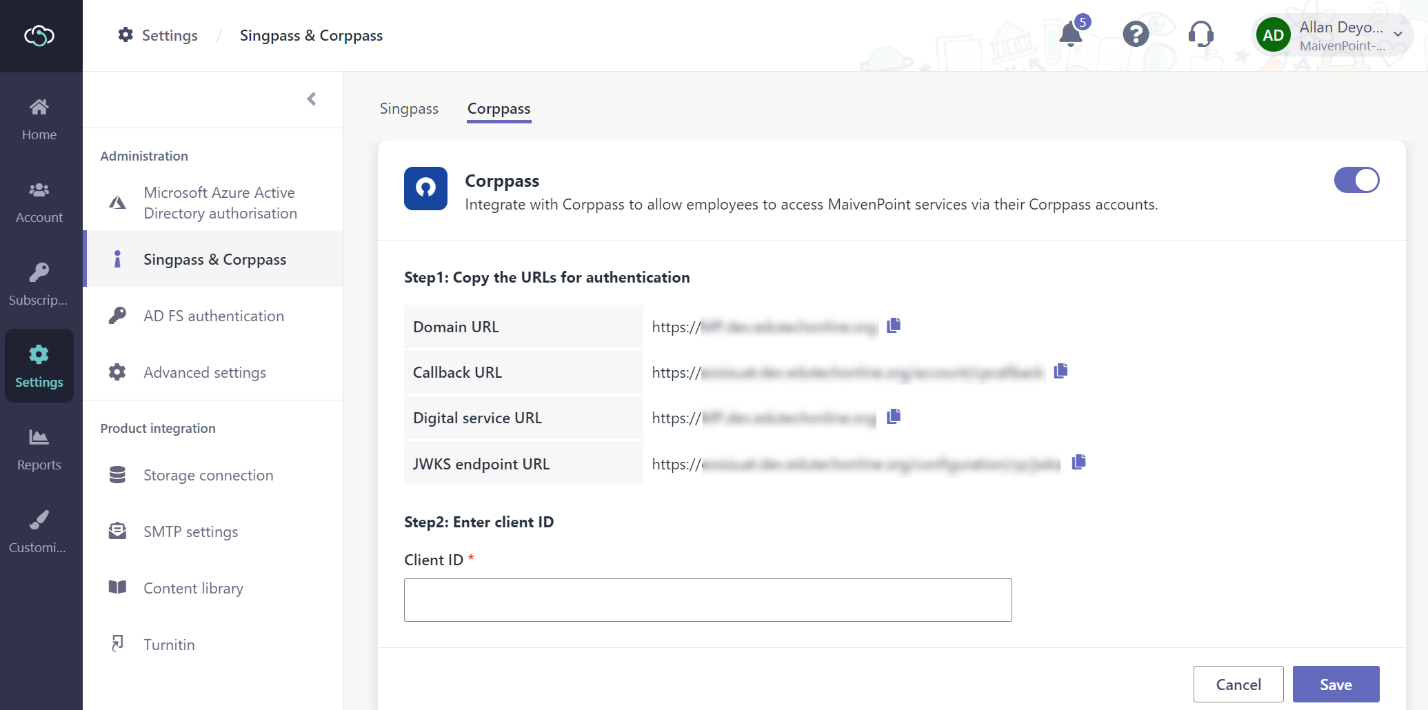The height and width of the screenshot is (710, 1428).
Task: Open the help question mark icon
Action: pos(1135,34)
